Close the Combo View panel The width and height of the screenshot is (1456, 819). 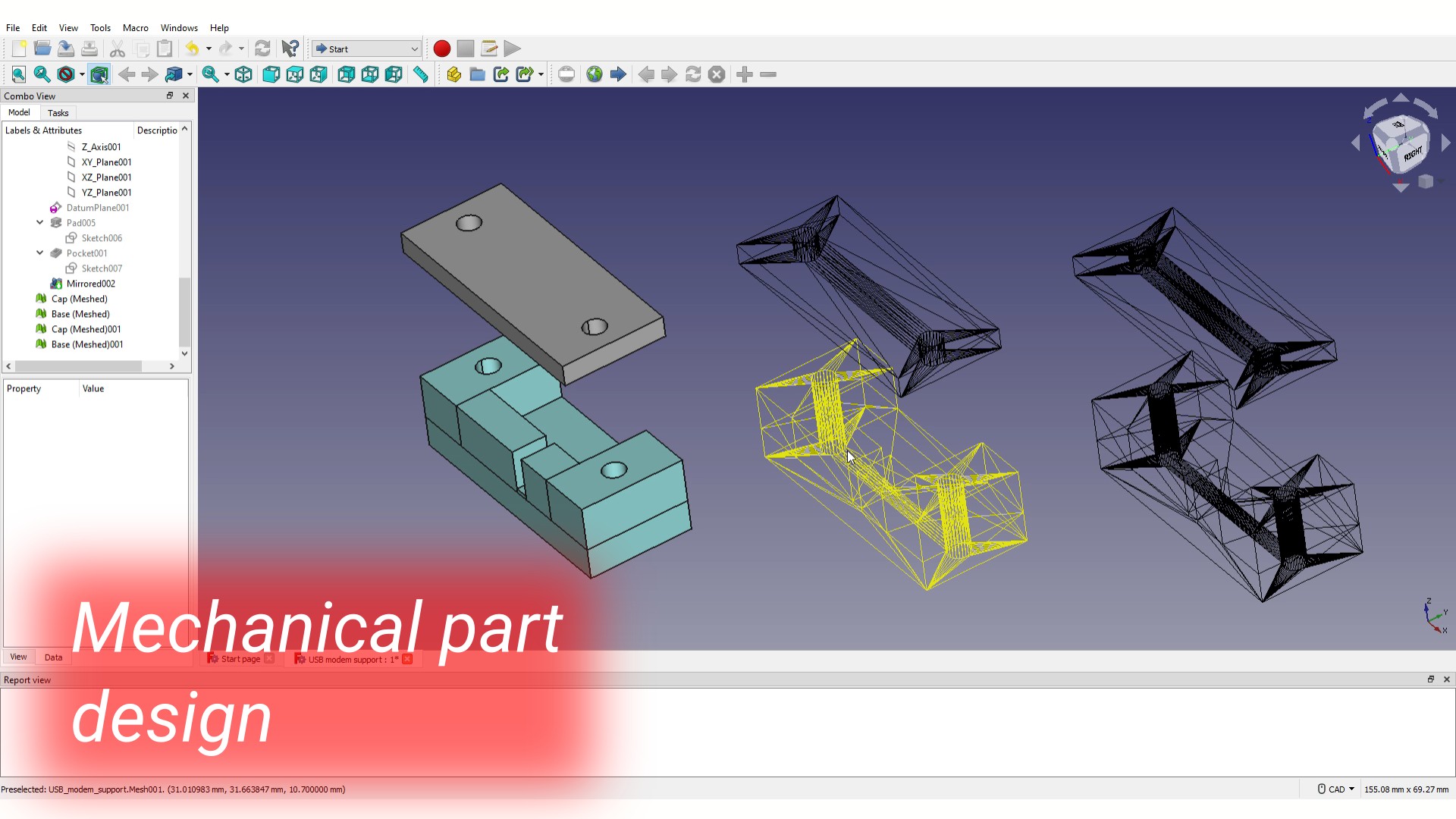[x=186, y=96]
